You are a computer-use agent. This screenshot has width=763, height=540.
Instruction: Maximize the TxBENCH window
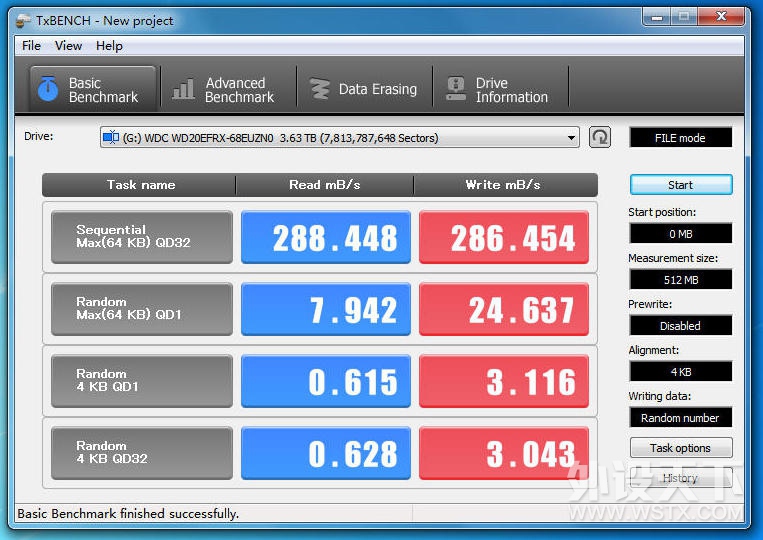pyautogui.click(x=684, y=17)
